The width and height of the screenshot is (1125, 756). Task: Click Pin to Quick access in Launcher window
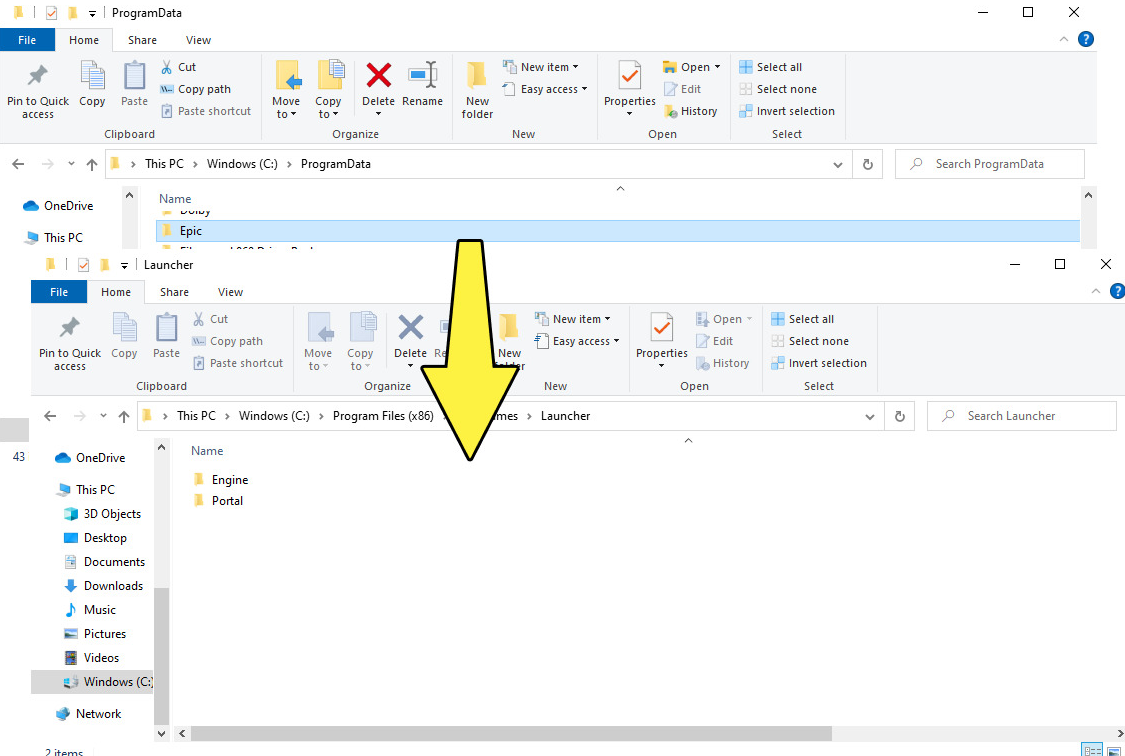70,343
